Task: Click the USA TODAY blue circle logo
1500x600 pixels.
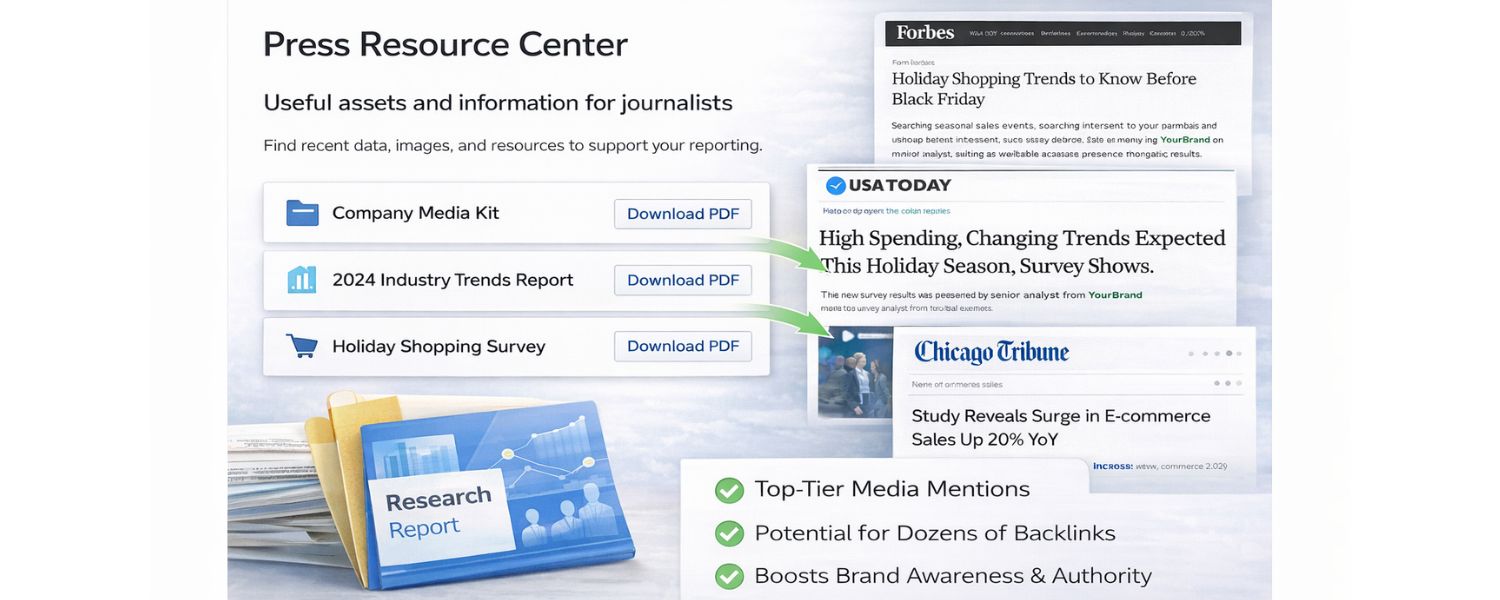Action: (838, 184)
